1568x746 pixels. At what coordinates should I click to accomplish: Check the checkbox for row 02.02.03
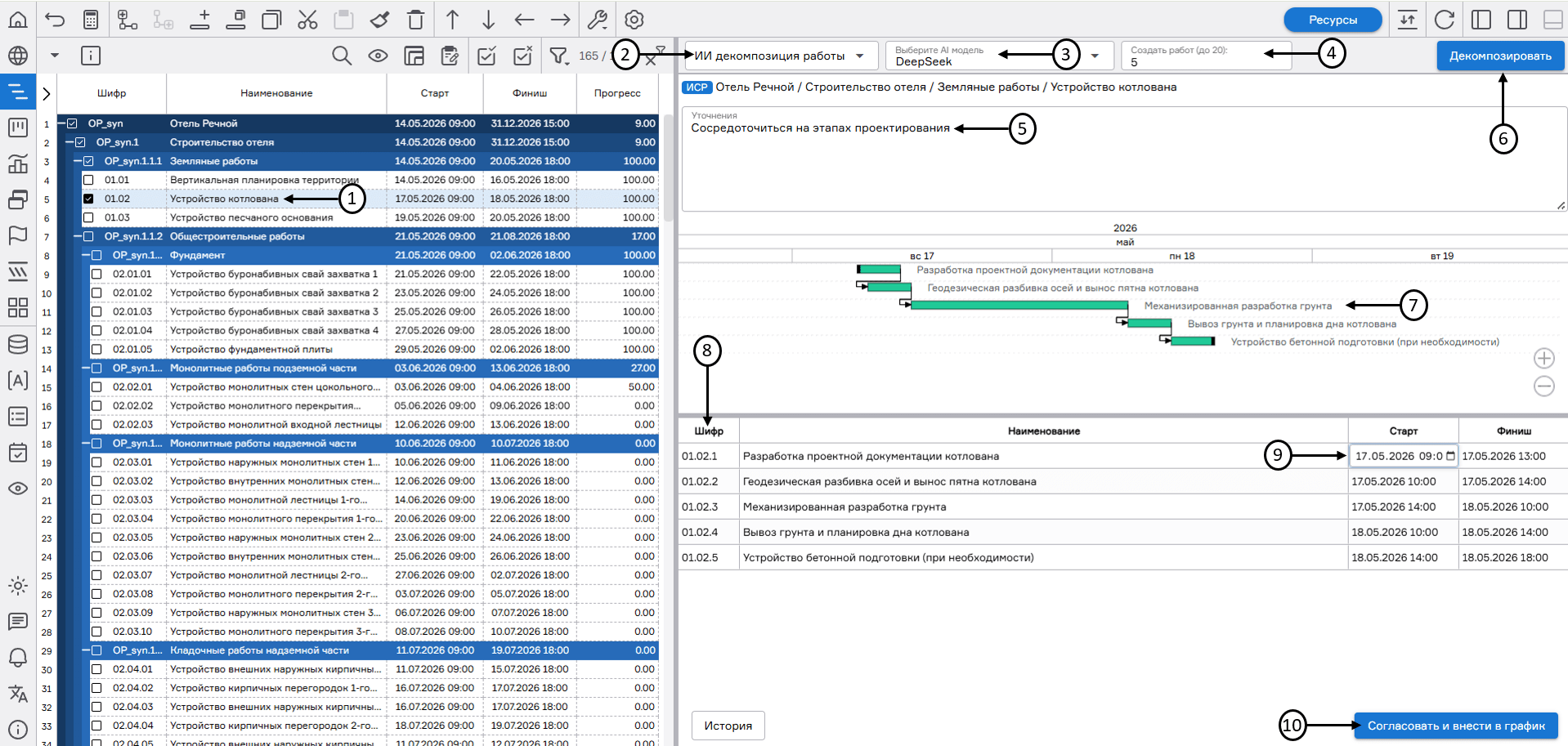coord(96,424)
